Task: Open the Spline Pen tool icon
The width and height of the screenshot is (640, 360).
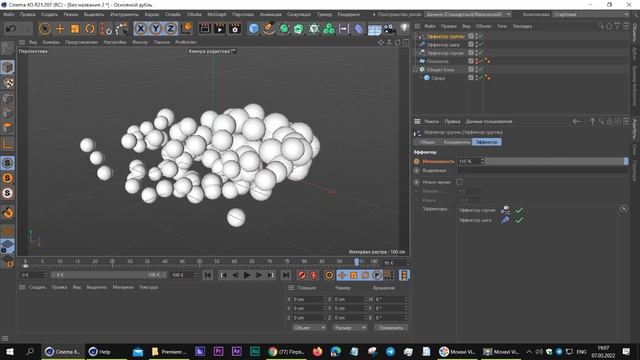Action: [x=269, y=29]
